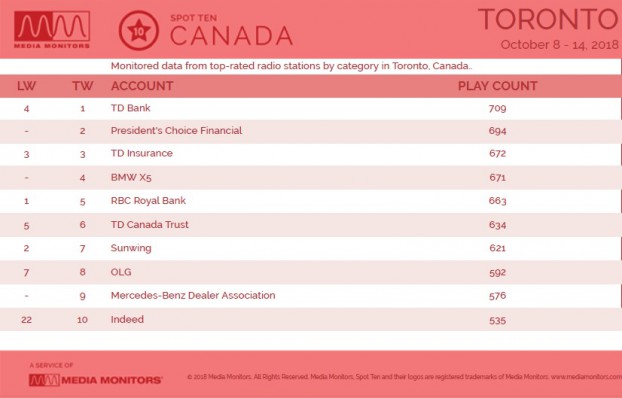Click the BMW X5 account name
Viewport: 622px width, 398px height.
131,177
